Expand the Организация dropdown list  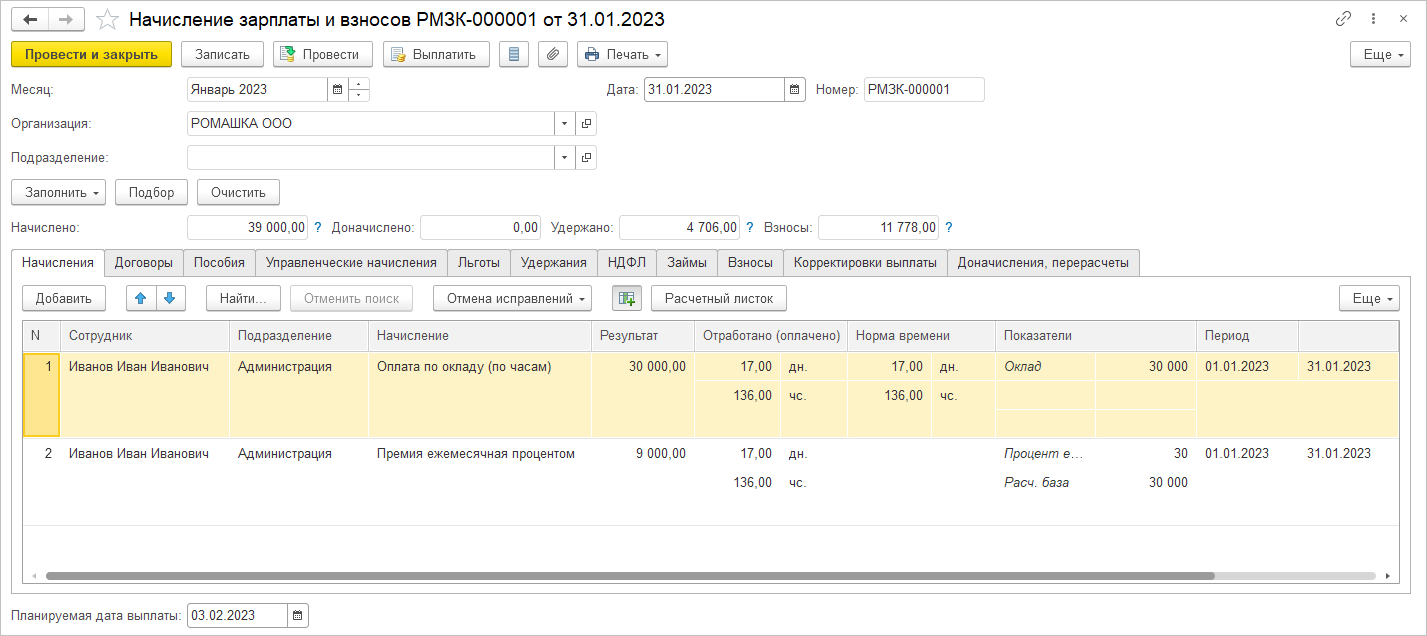pyautogui.click(x=564, y=124)
